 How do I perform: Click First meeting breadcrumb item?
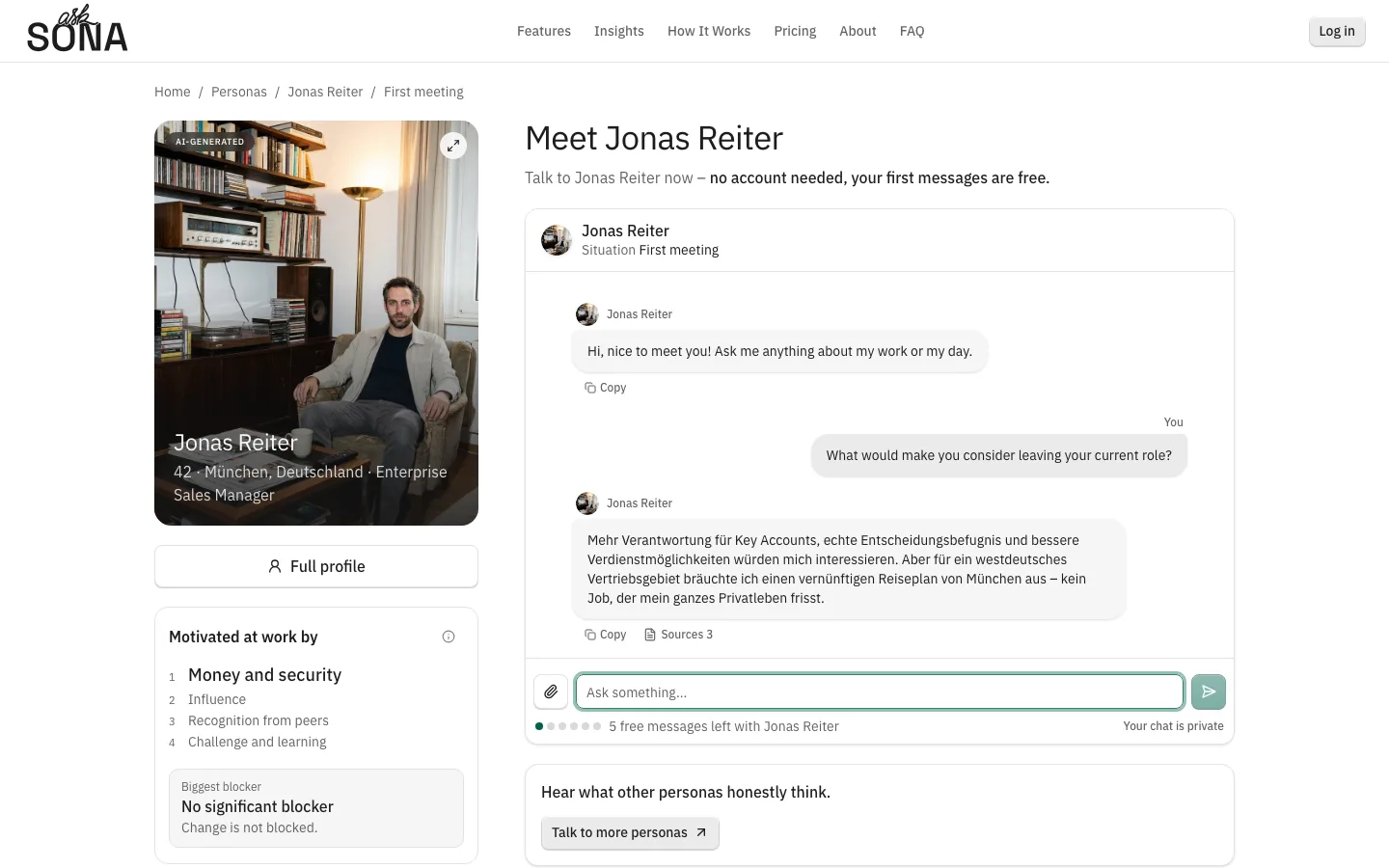pyautogui.click(x=423, y=92)
